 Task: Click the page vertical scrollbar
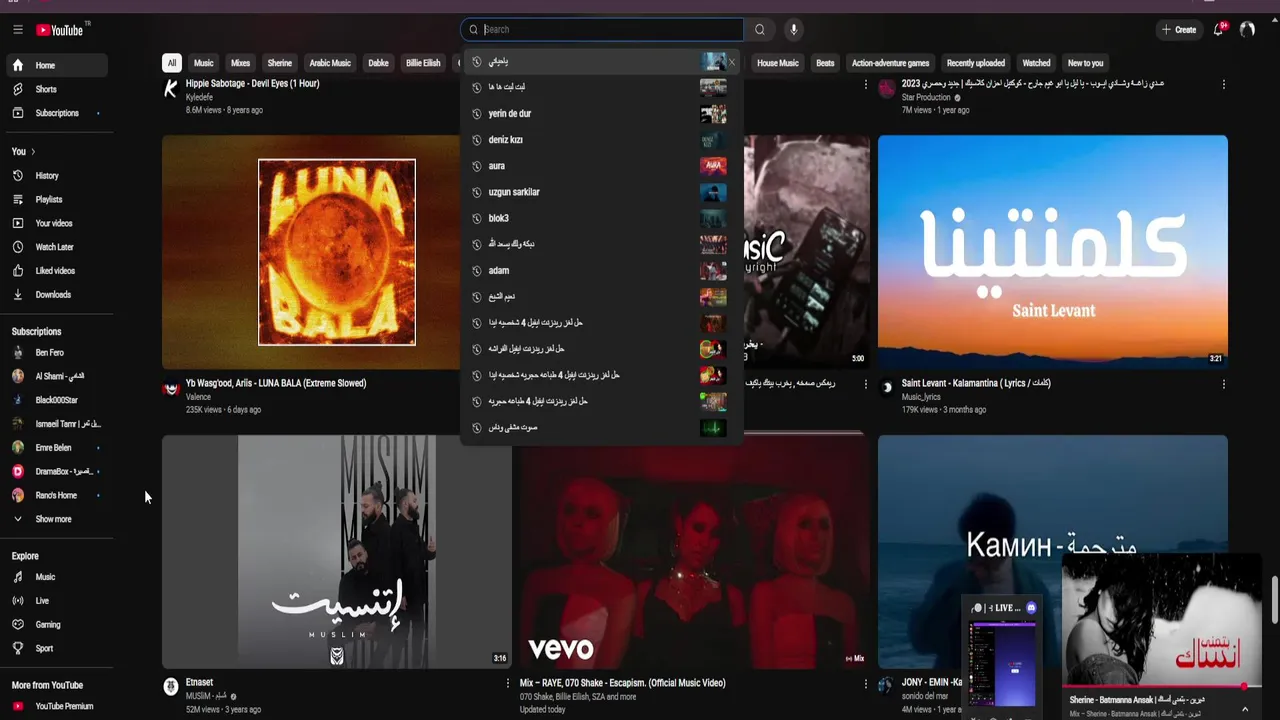click(x=1274, y=600)
